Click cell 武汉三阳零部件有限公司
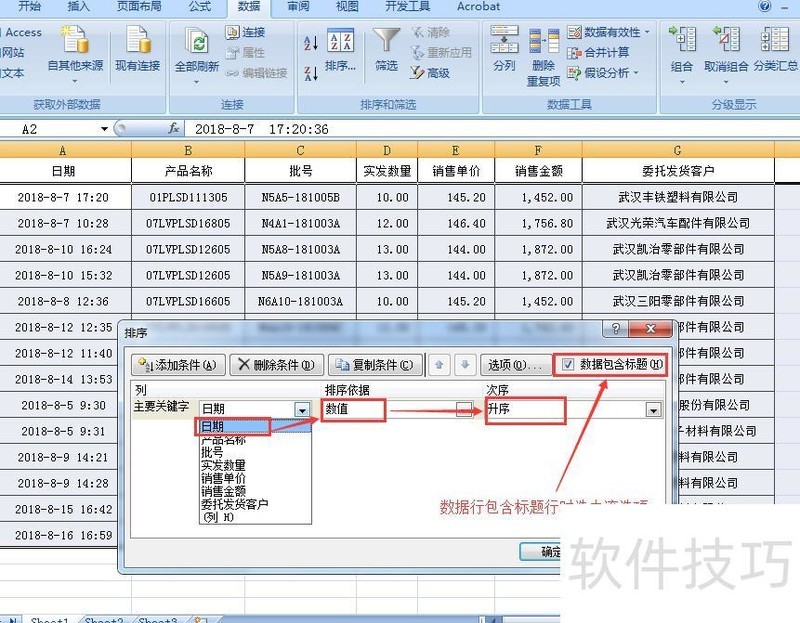Viewport: 800px width, 623px height. pos(678,301)
